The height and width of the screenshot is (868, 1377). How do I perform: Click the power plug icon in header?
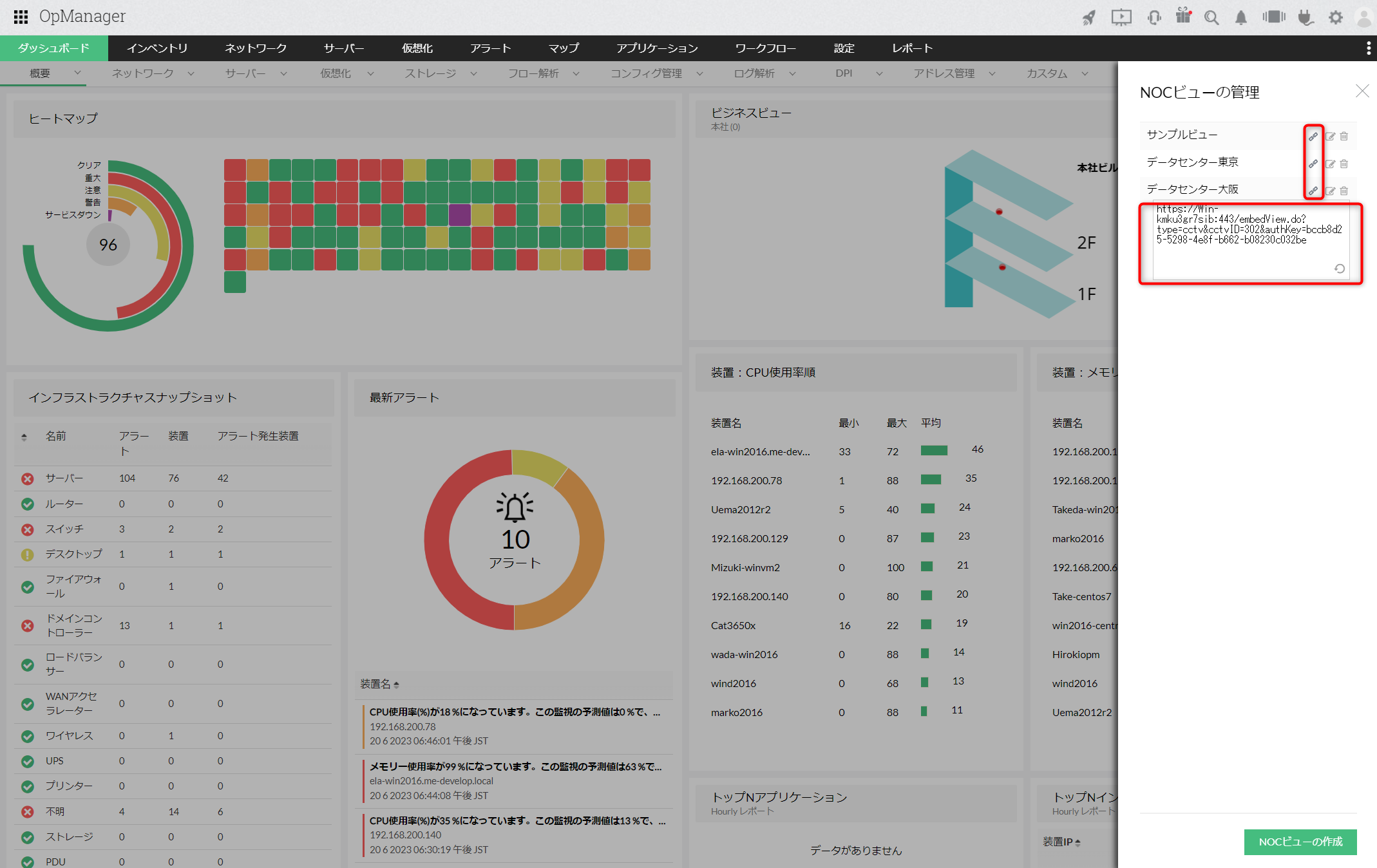pos(1305,17)
